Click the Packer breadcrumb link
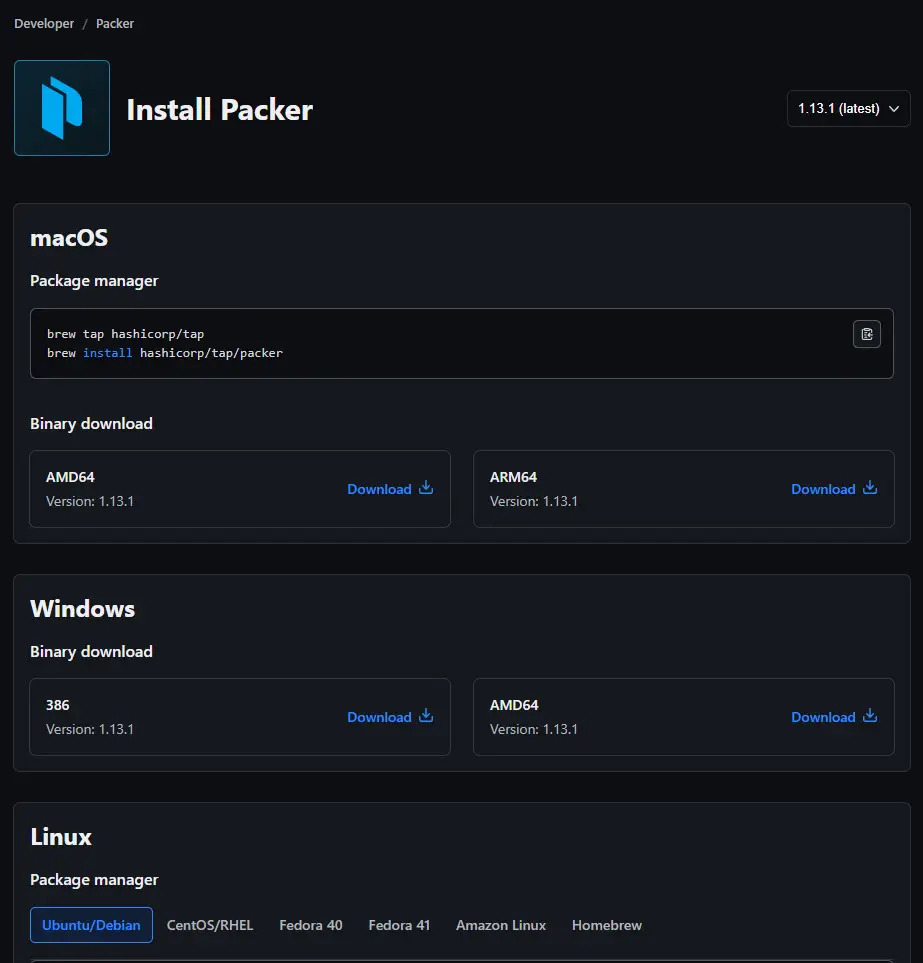923x963 pixels. coord(115,23)
